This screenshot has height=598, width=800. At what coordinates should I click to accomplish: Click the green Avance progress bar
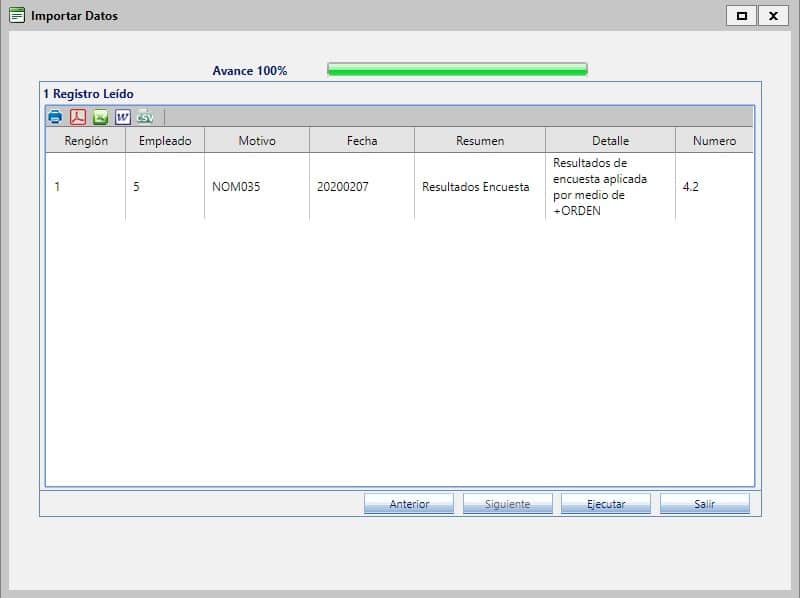click(x=457, y=70)
